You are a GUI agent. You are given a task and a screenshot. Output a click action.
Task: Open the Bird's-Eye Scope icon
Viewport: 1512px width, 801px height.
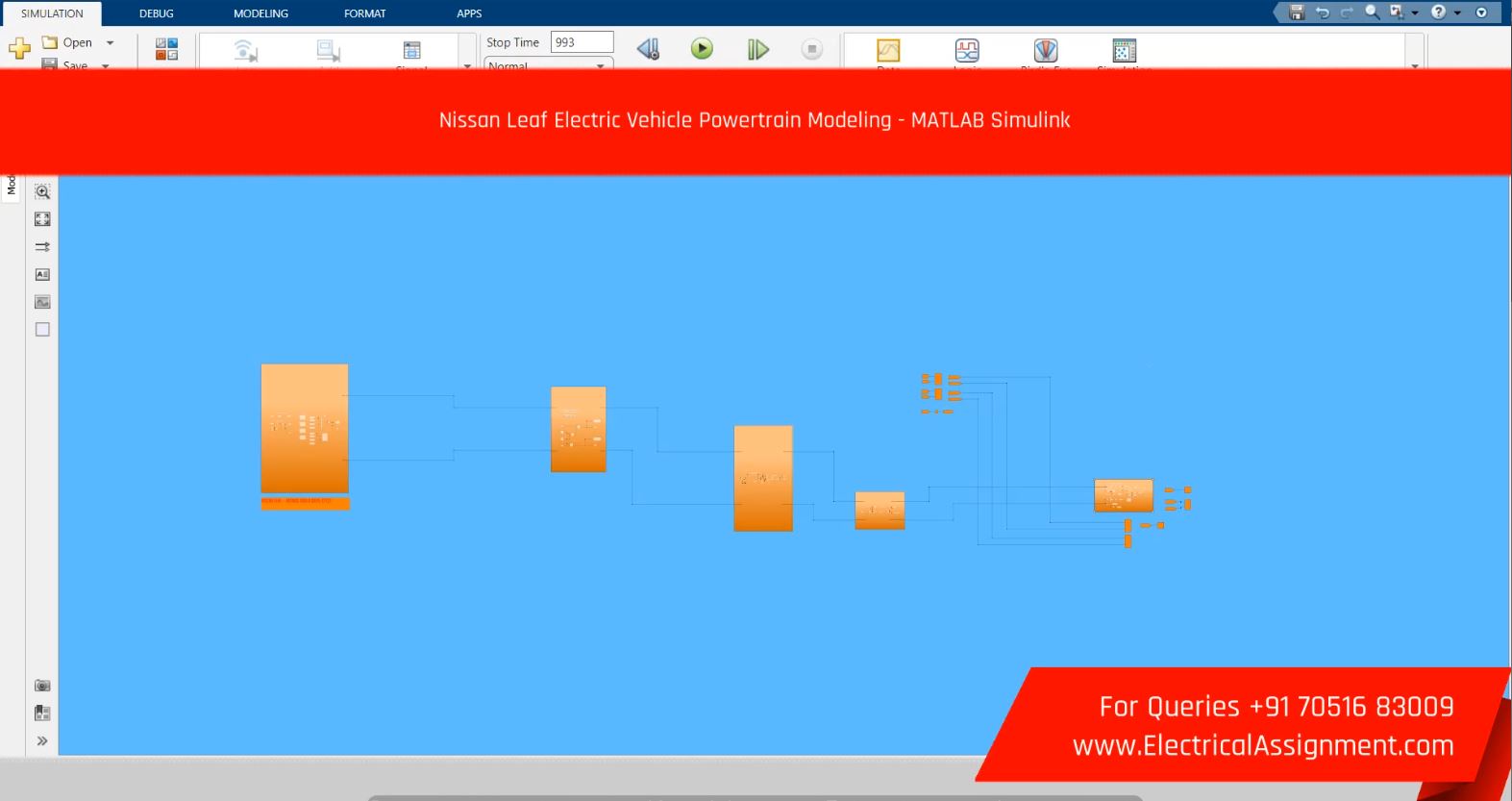(1046, 50)
